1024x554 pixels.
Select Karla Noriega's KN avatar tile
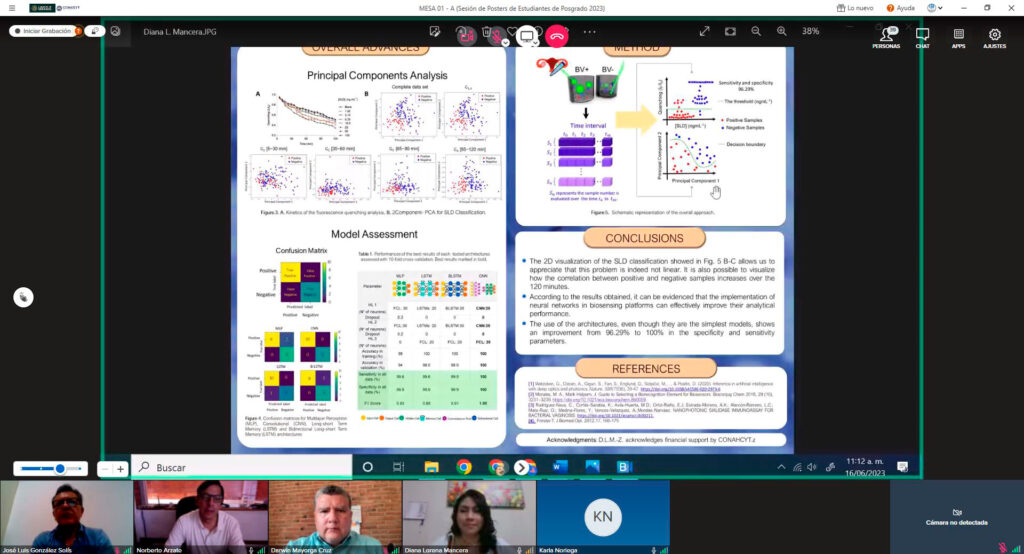[601, 515]
